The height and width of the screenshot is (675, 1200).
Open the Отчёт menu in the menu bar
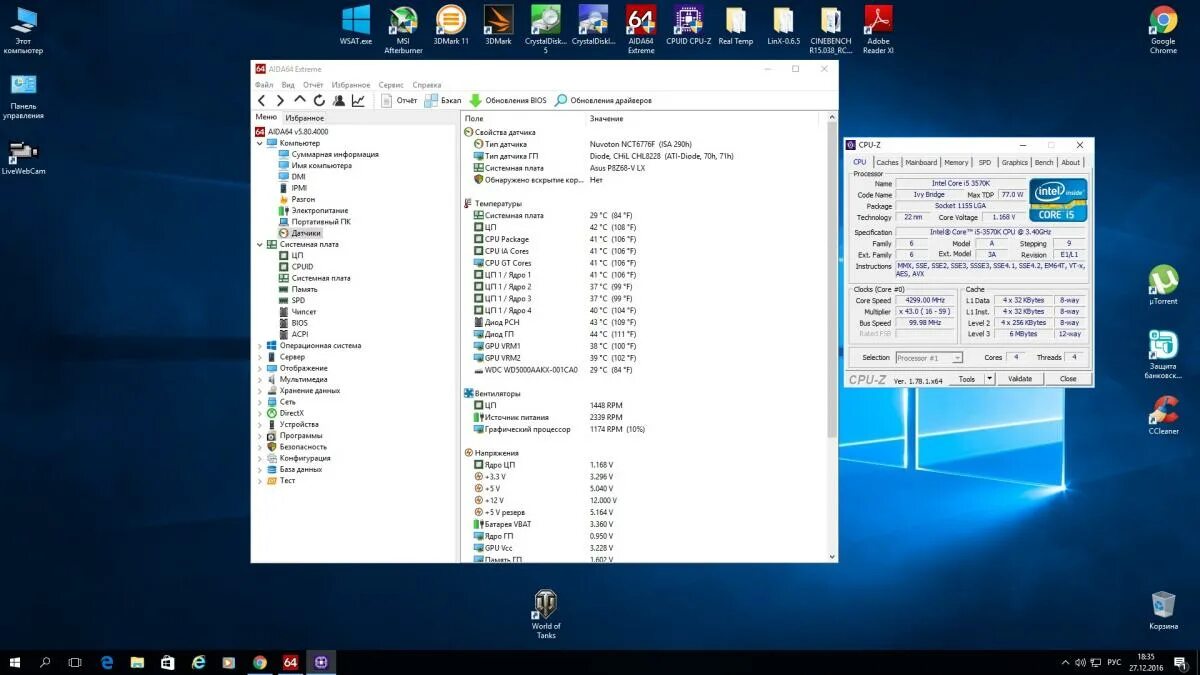click(313, 85)
